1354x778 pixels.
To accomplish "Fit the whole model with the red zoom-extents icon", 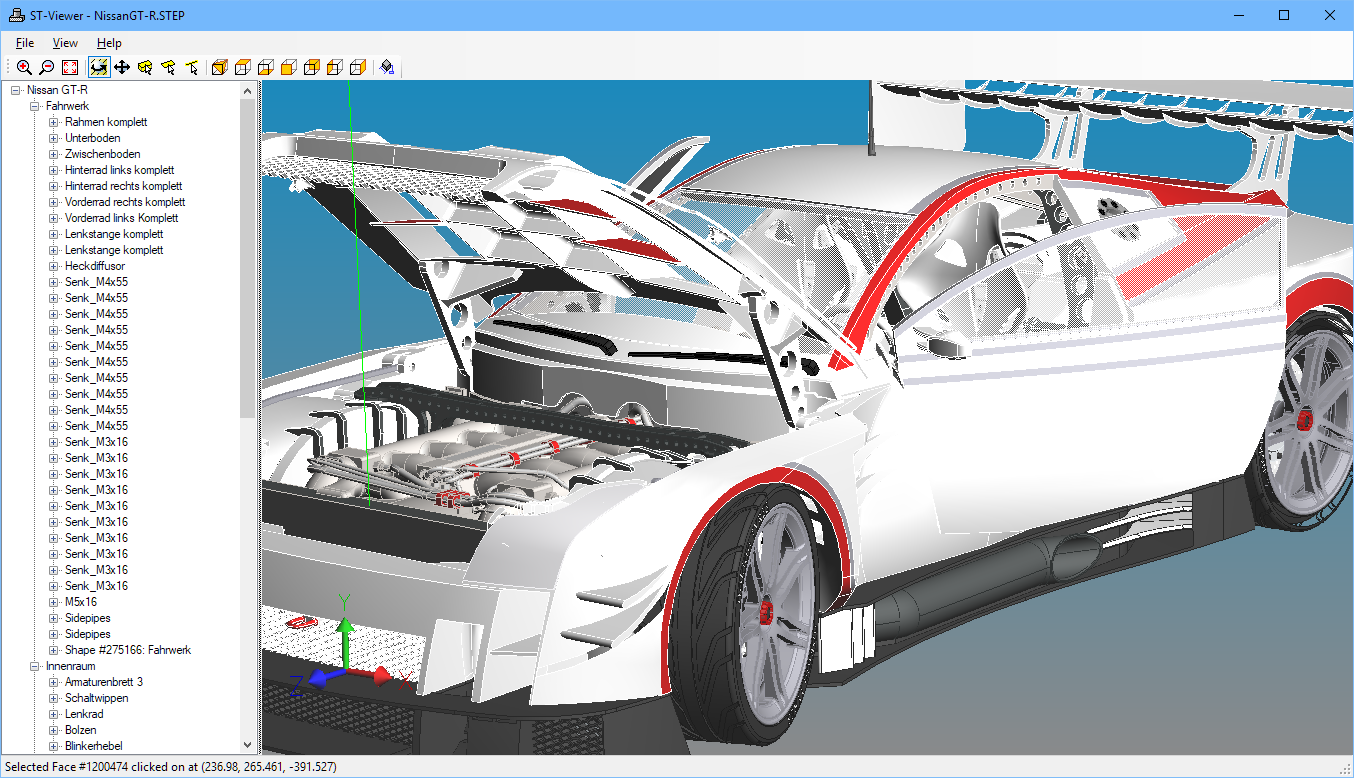I will pyautogui.click(x=70, y=67).
